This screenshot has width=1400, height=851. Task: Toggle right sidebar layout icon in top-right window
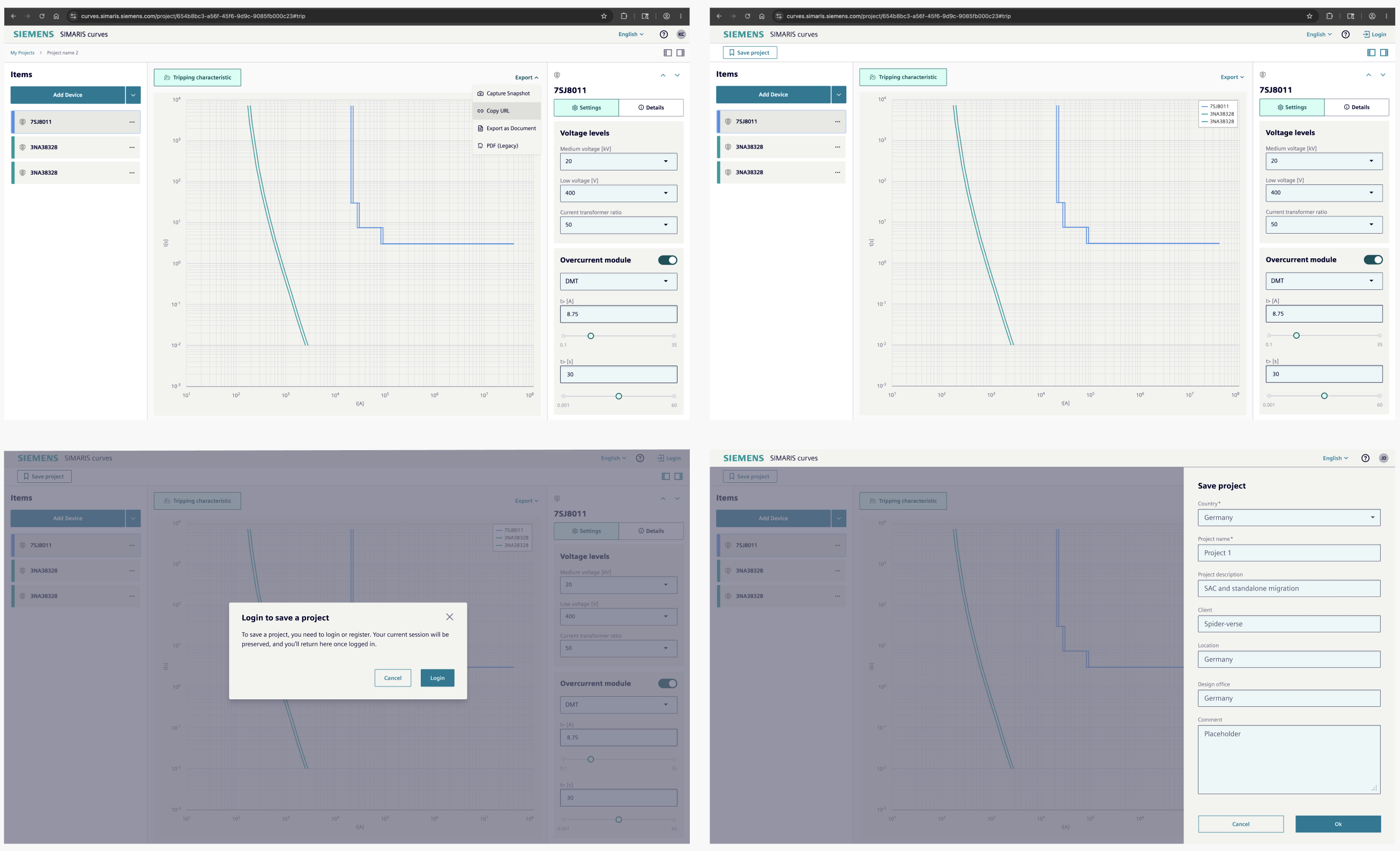pyautogui.click(x=1383, y=53)
